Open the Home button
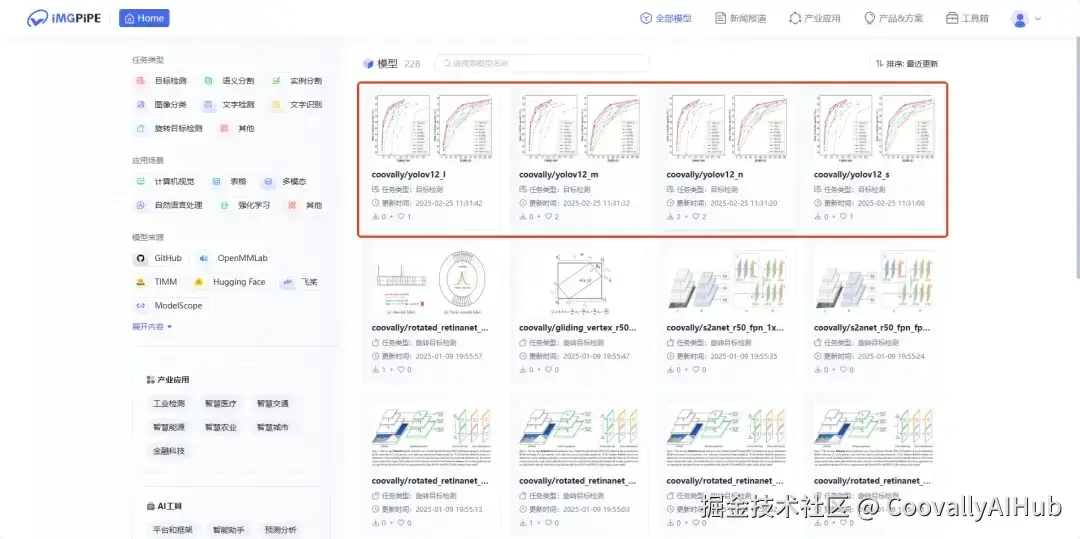Viewport: 1080px width, 539px height. (144, 19)
